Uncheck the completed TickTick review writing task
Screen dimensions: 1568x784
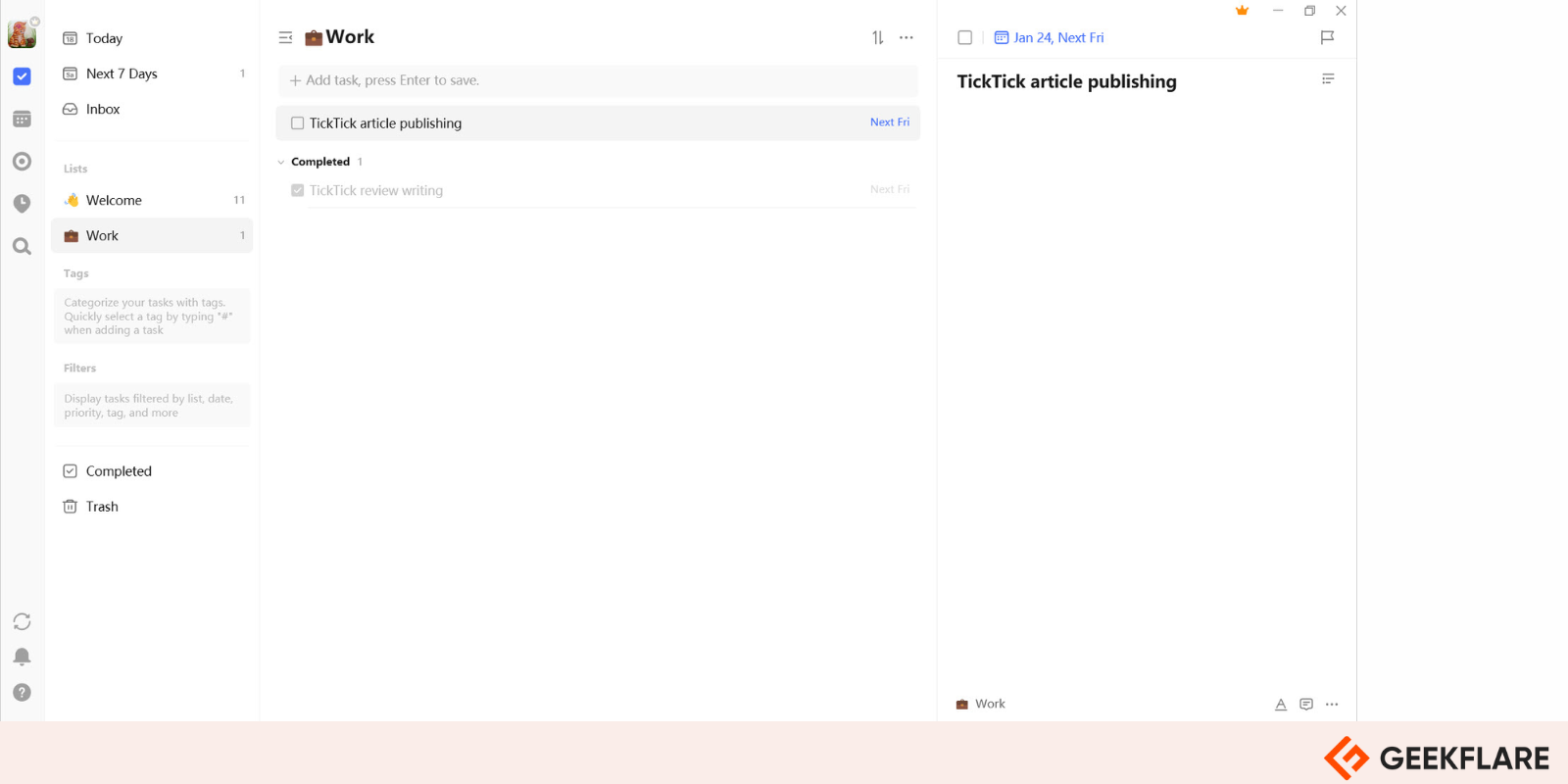297,190
